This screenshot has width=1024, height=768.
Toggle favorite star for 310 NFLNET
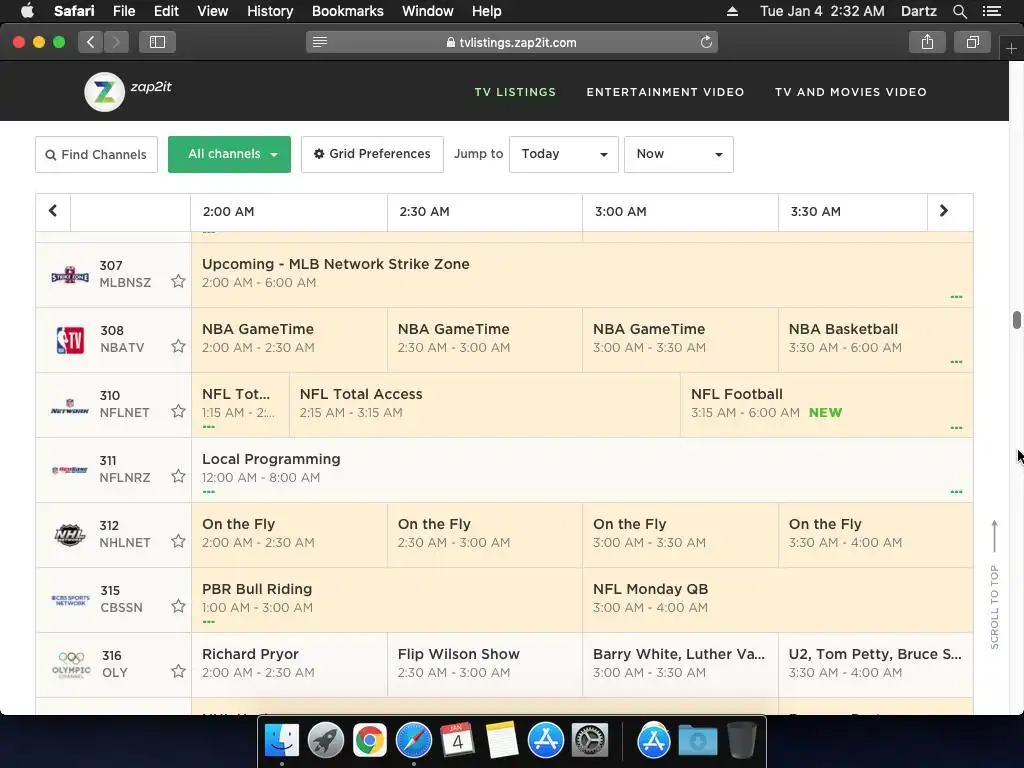point(178,411)
